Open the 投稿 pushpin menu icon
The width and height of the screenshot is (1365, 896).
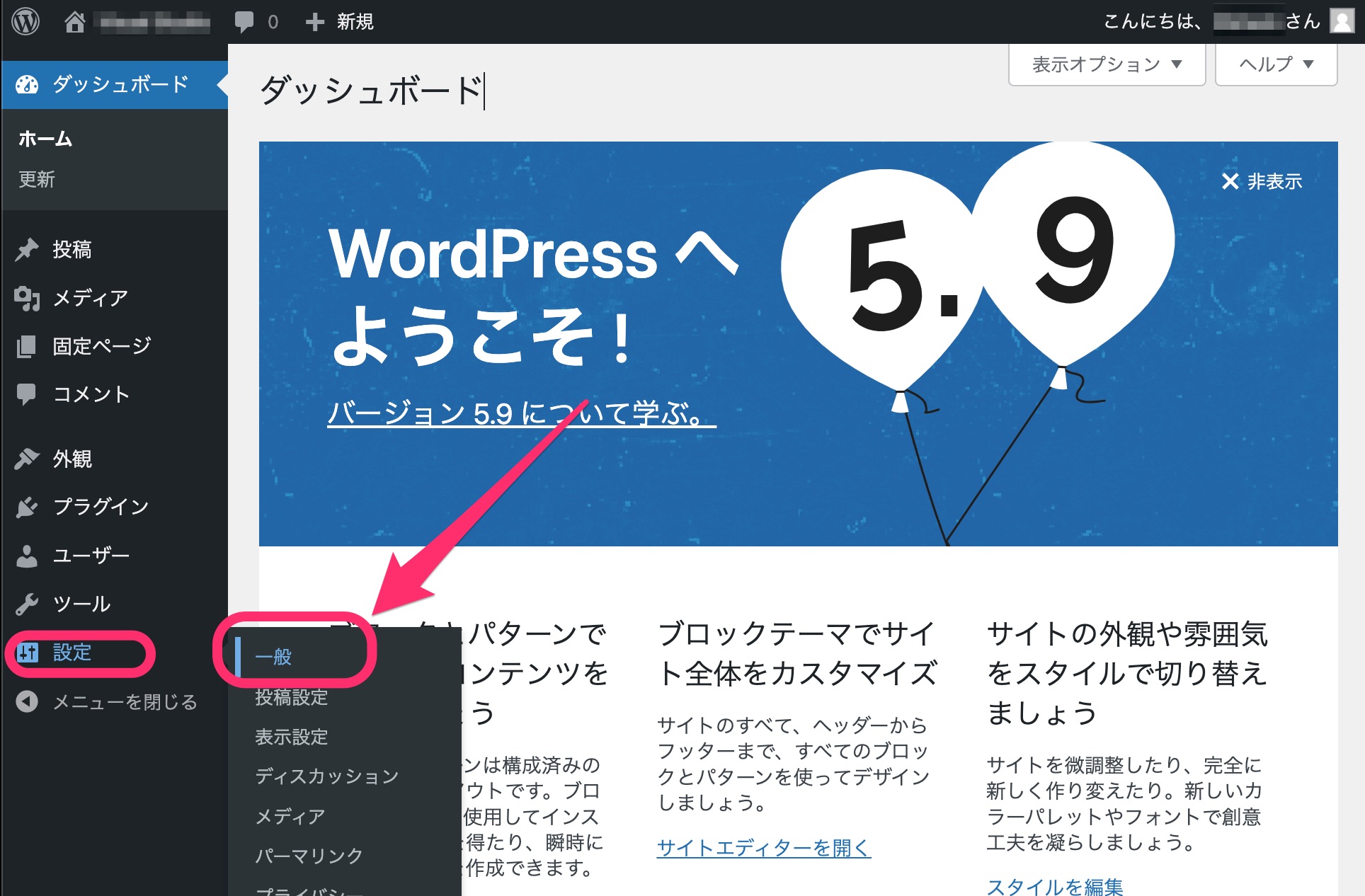coord(27,249)
